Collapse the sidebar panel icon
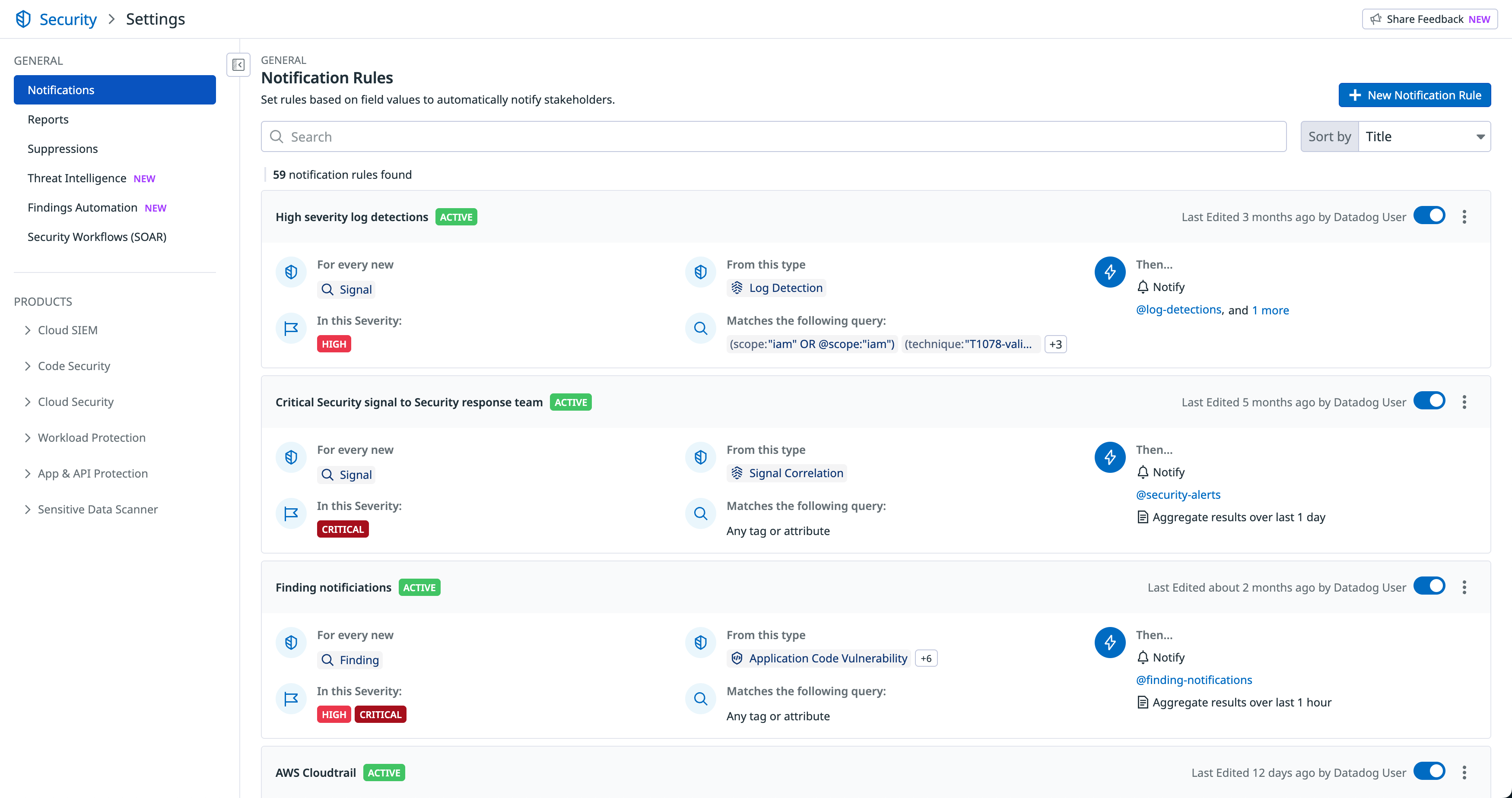 (238, 64)
